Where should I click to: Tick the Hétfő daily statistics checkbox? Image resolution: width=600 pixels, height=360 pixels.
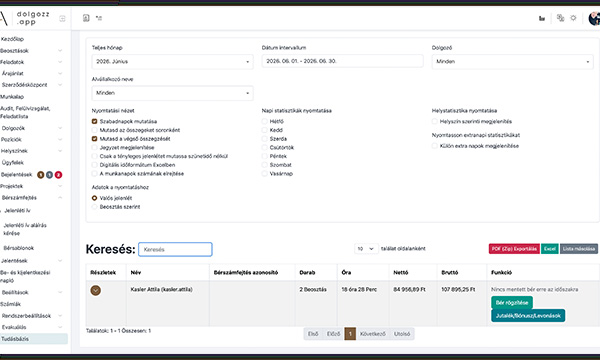click(x=264, y=121)
